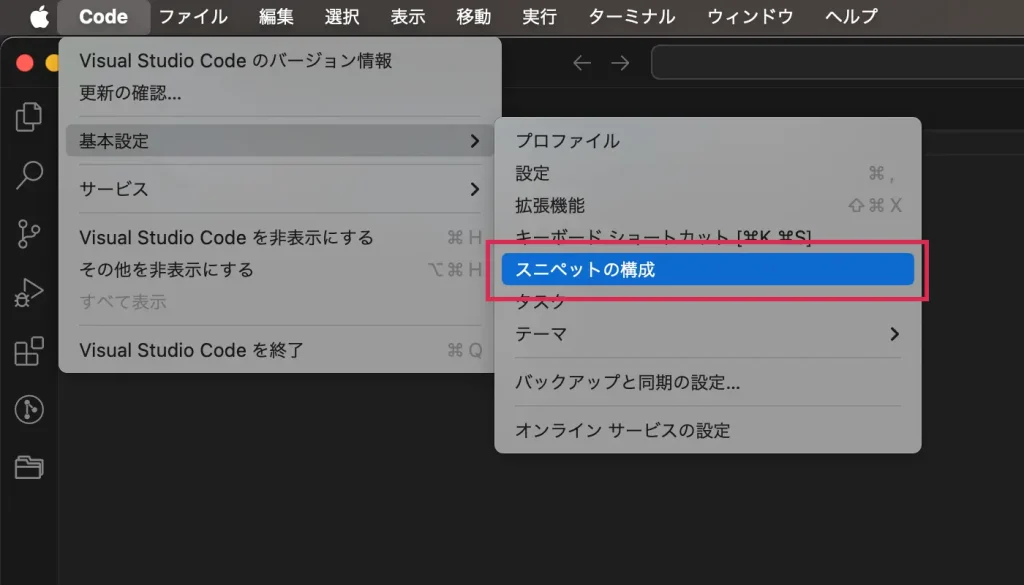The image size is (1024, 585).
Task: Expand the サービス submenu
Action: [280, 189]
